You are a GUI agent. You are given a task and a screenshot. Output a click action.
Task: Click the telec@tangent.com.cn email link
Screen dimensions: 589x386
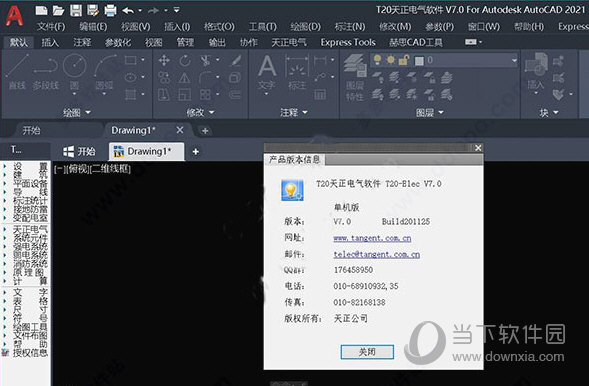coord(377,254)
